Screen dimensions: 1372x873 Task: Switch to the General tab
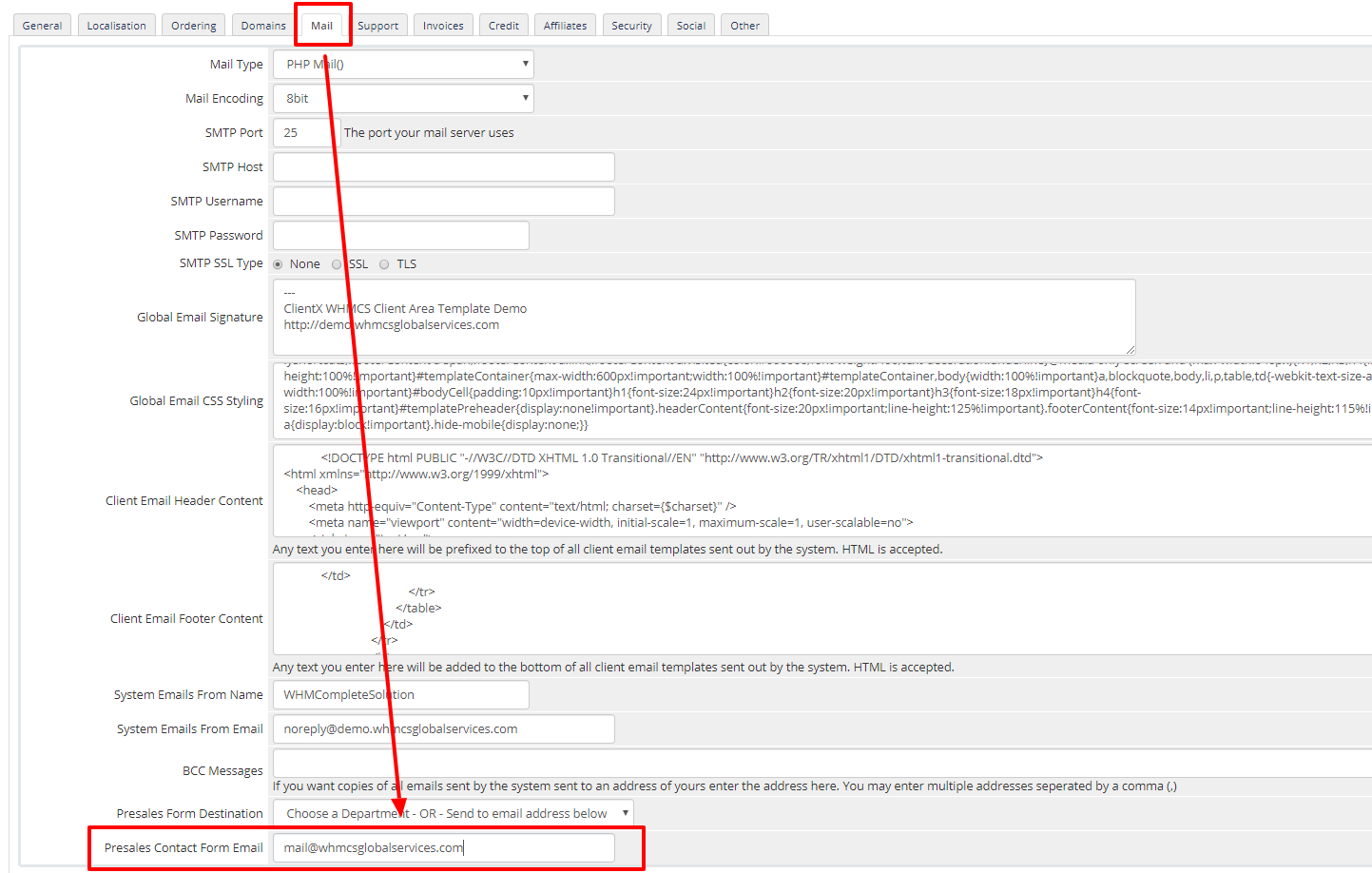coord(42,26)
